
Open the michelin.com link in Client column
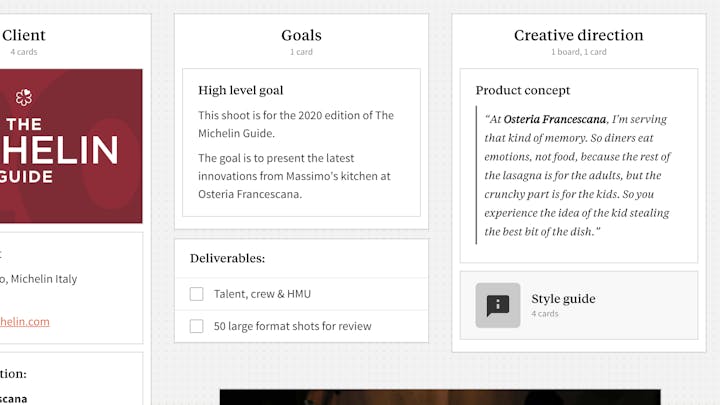25,321
